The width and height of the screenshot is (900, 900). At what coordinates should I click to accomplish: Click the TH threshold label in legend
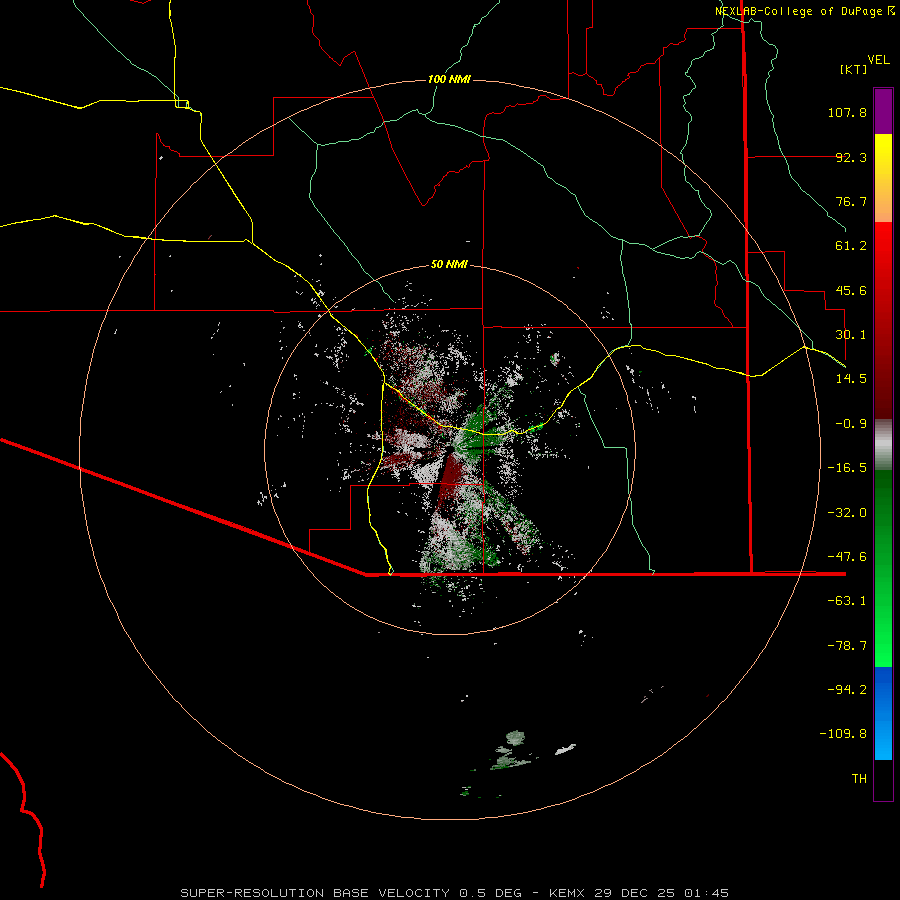point(859,779)
